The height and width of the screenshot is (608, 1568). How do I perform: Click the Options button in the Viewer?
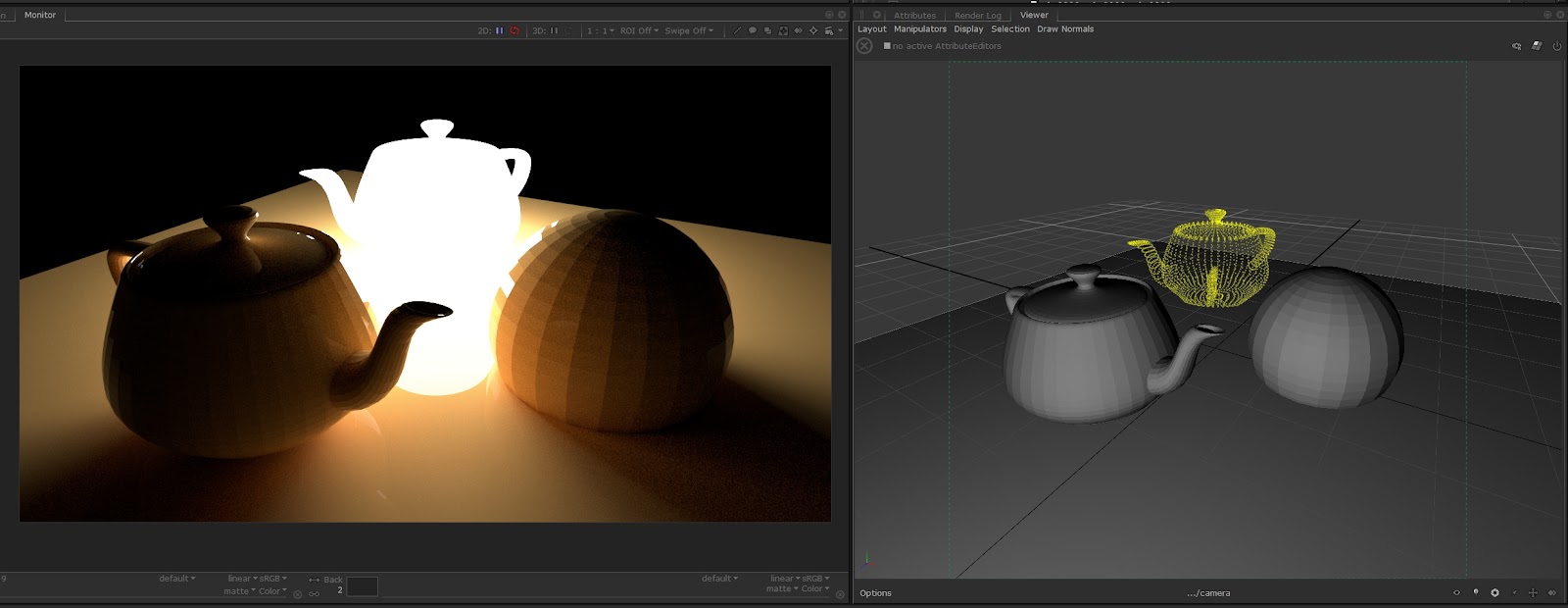[x=875, y=593]
